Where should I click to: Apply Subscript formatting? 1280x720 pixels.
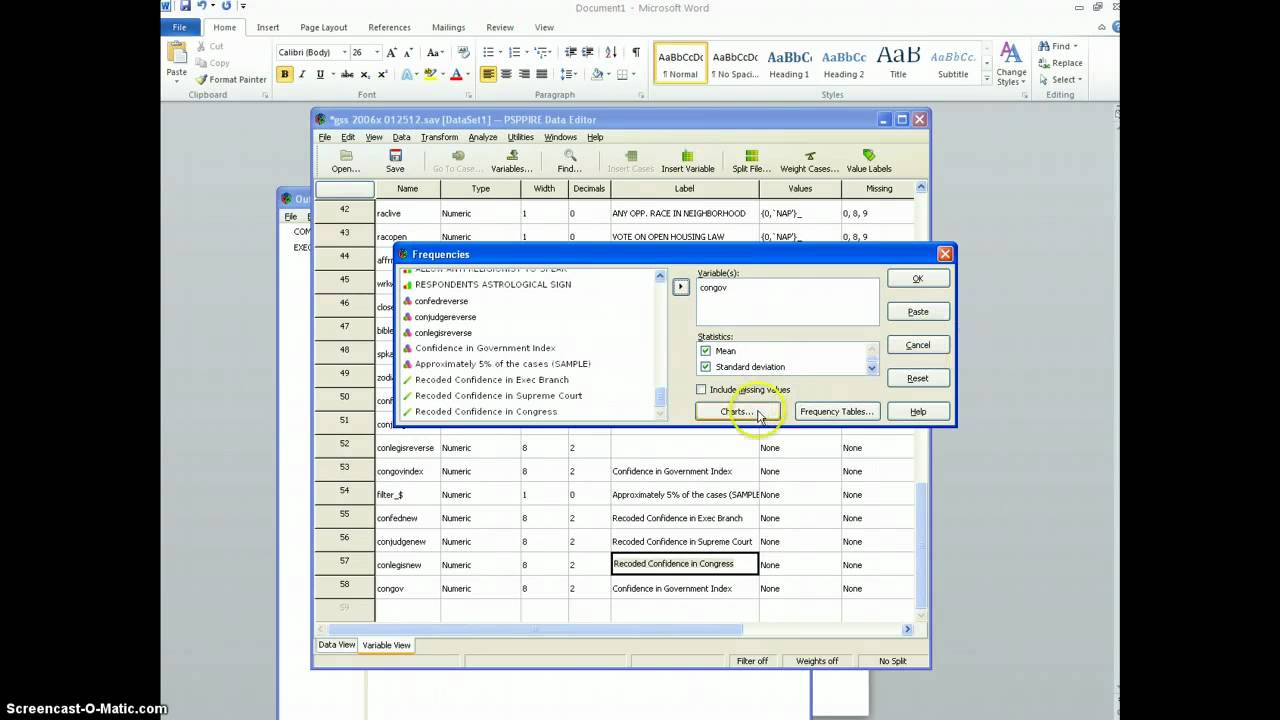point(366,74)
